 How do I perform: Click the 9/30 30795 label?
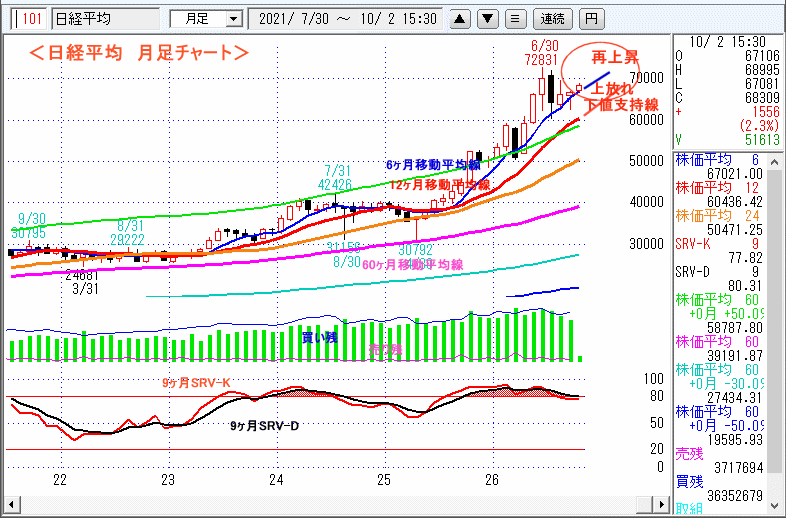29,226
